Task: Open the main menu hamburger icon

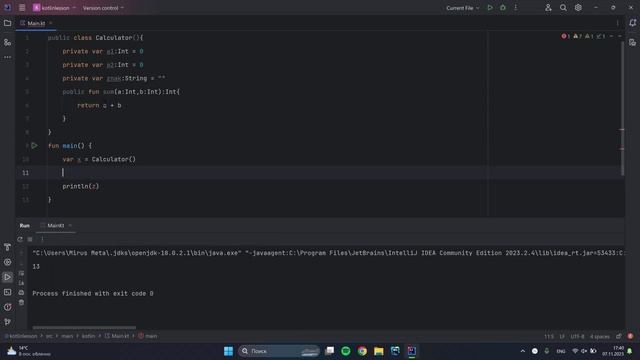Action: click(x=22, y=8)
